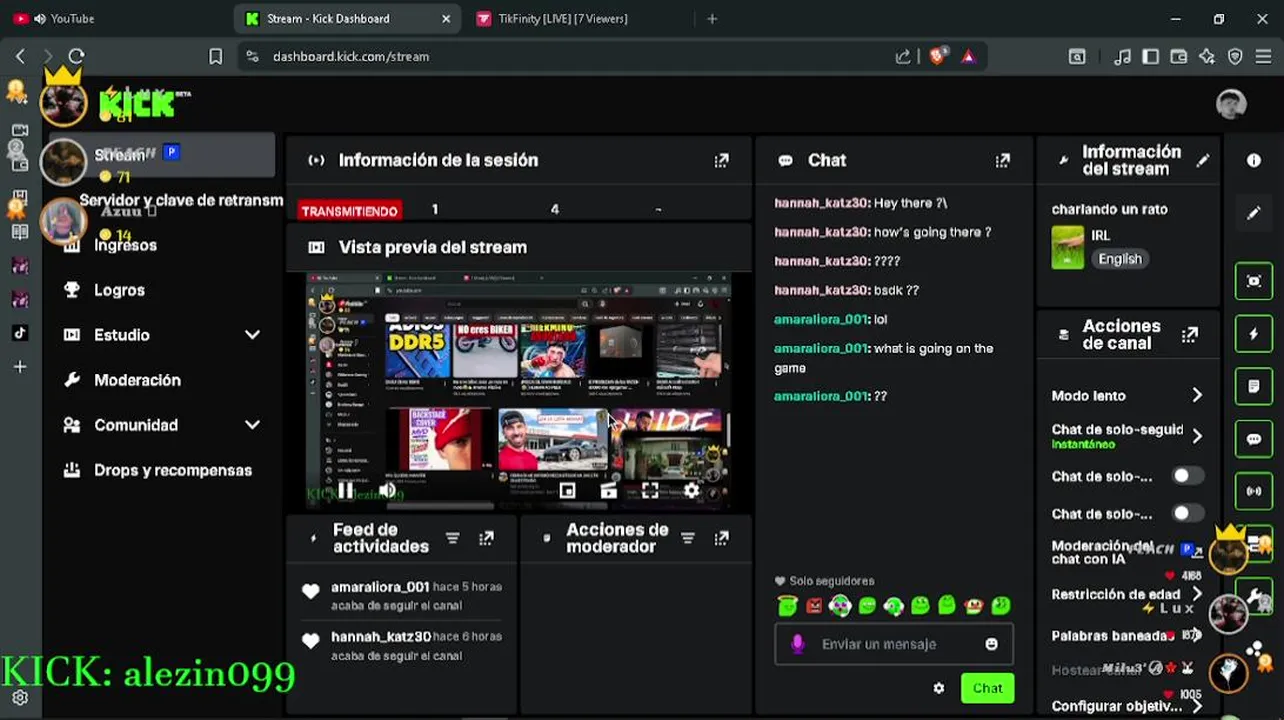Click the document icon in right rail

1254,386
